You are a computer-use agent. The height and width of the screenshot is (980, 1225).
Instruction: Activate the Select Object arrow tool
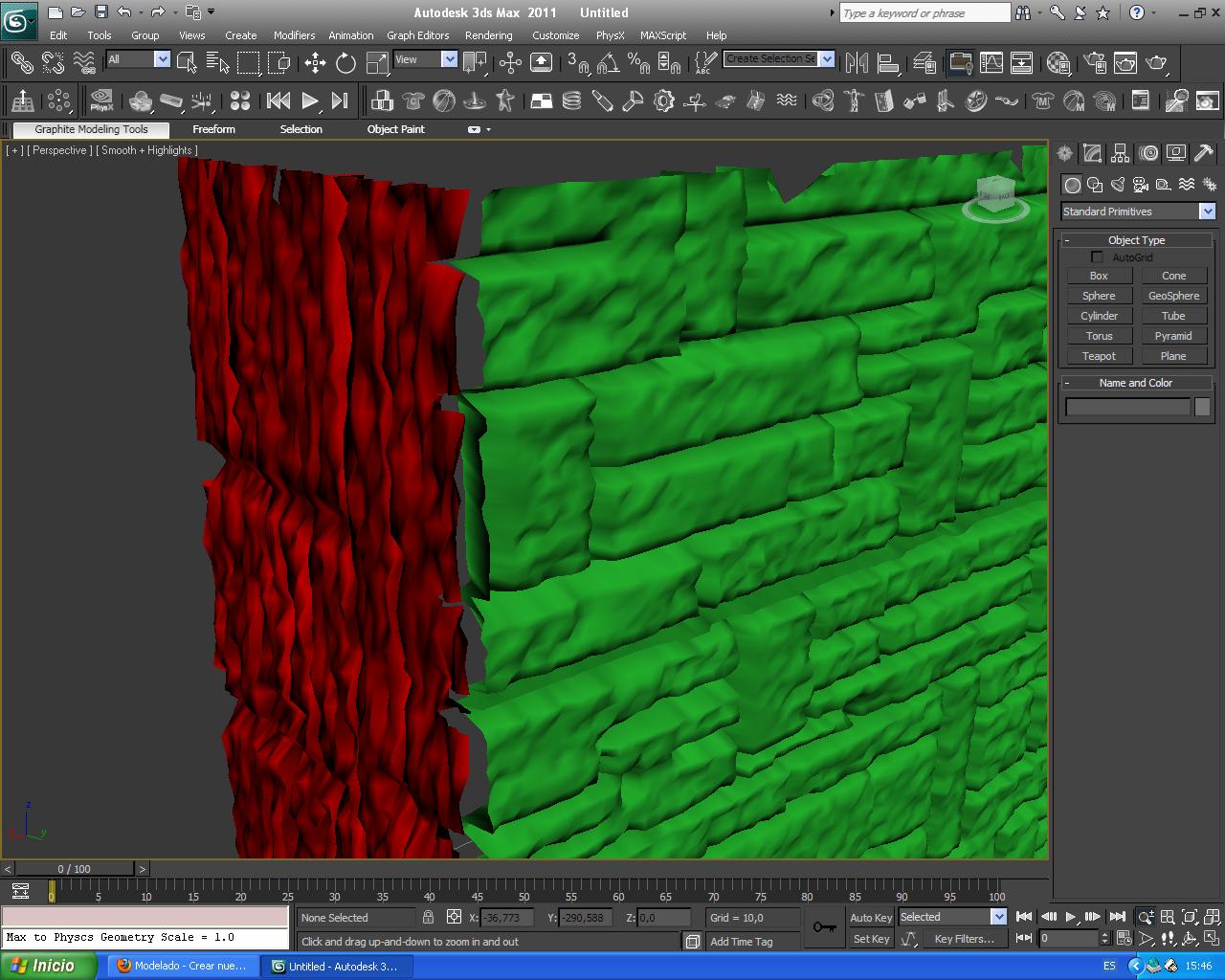188,63
